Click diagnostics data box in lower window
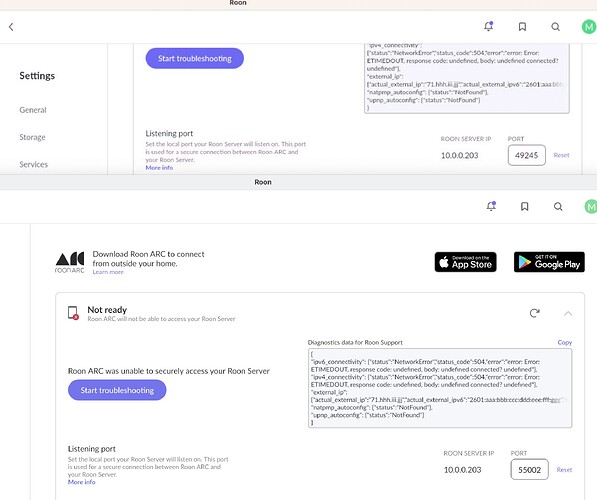The height and width of the screenshot is (500, 597). [x=440, y=388]
